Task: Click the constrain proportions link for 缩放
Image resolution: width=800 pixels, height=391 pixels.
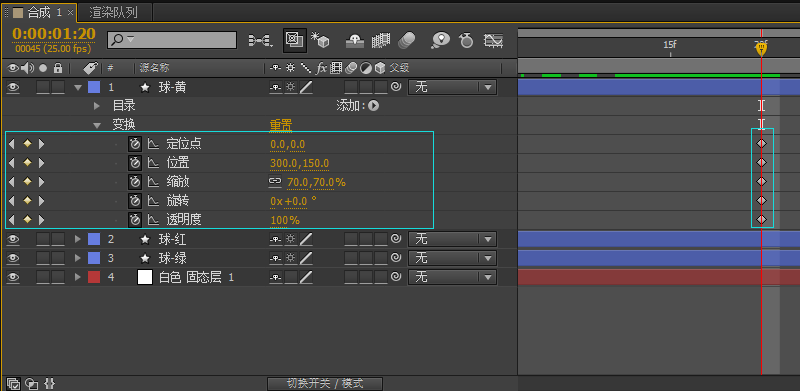Action: 275,181
